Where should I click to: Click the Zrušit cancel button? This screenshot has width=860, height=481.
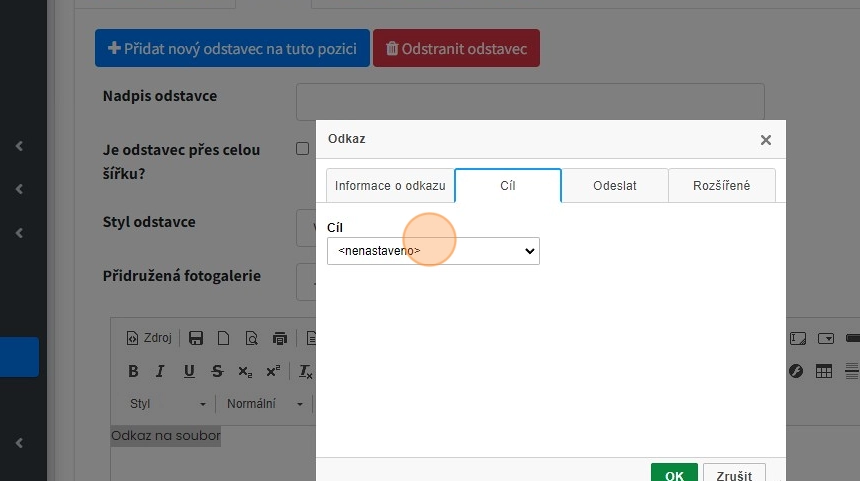pyautogui.click(x=734, y=475)
